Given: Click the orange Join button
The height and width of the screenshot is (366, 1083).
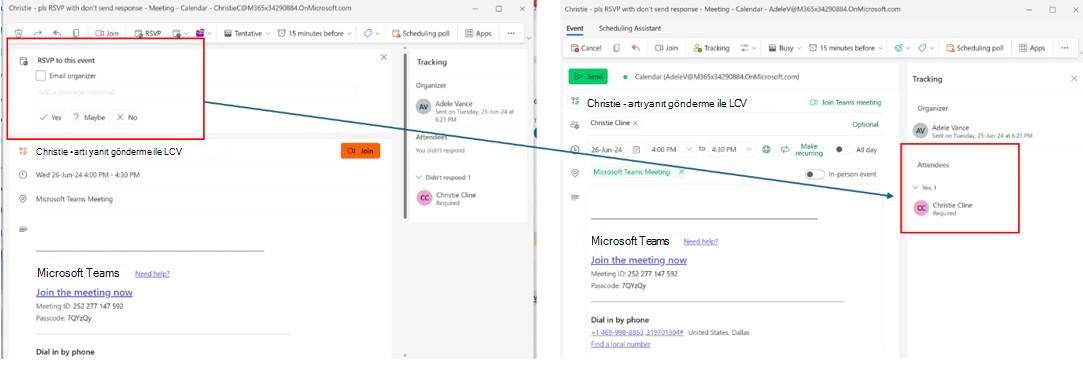Looking at the screenshot, I should tap(360, 151).
